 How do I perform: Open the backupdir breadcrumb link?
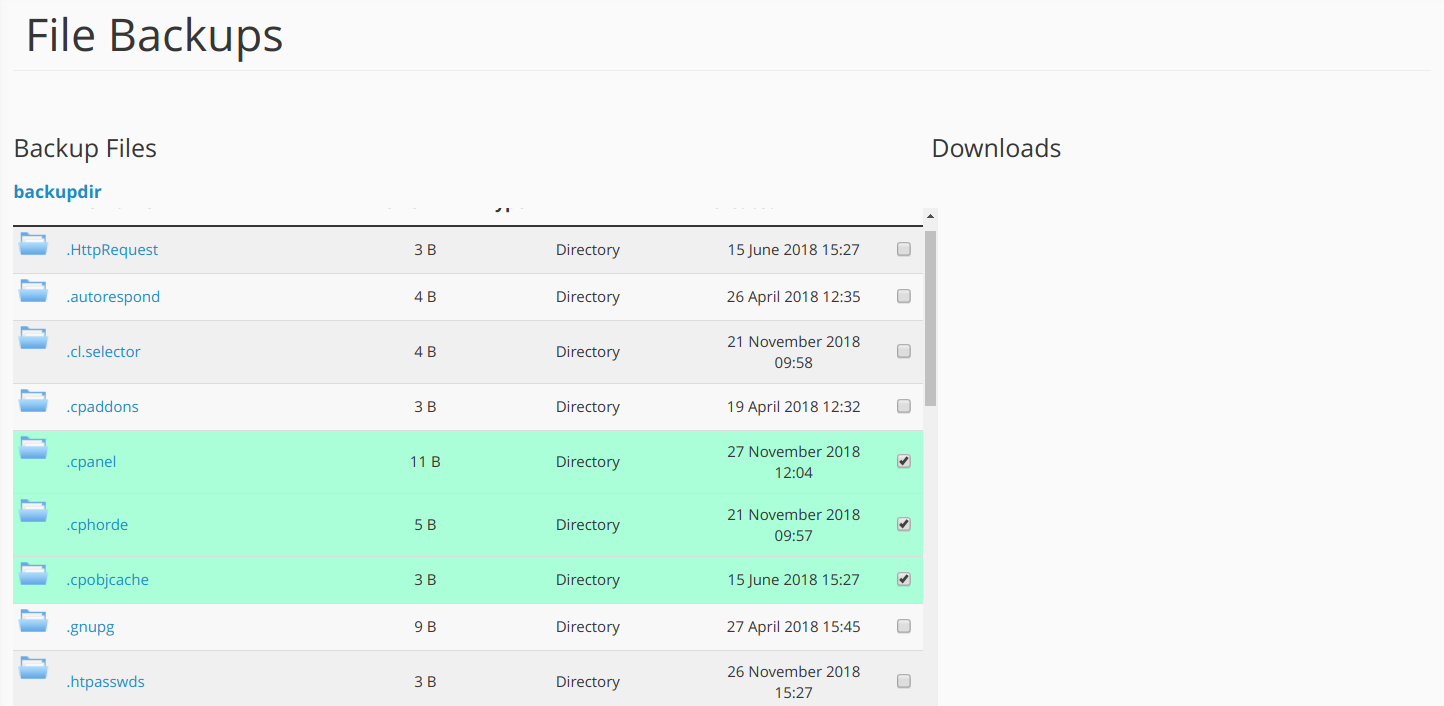click(x=57, y=191)
